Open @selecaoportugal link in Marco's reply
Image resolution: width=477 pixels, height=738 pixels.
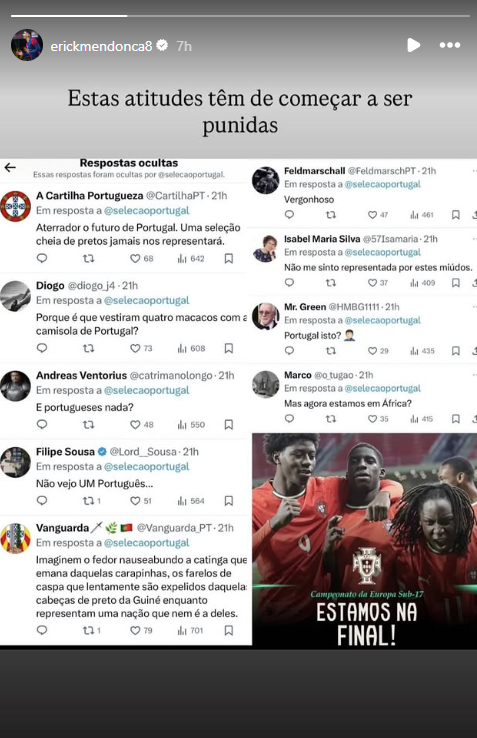coord(383,388)
